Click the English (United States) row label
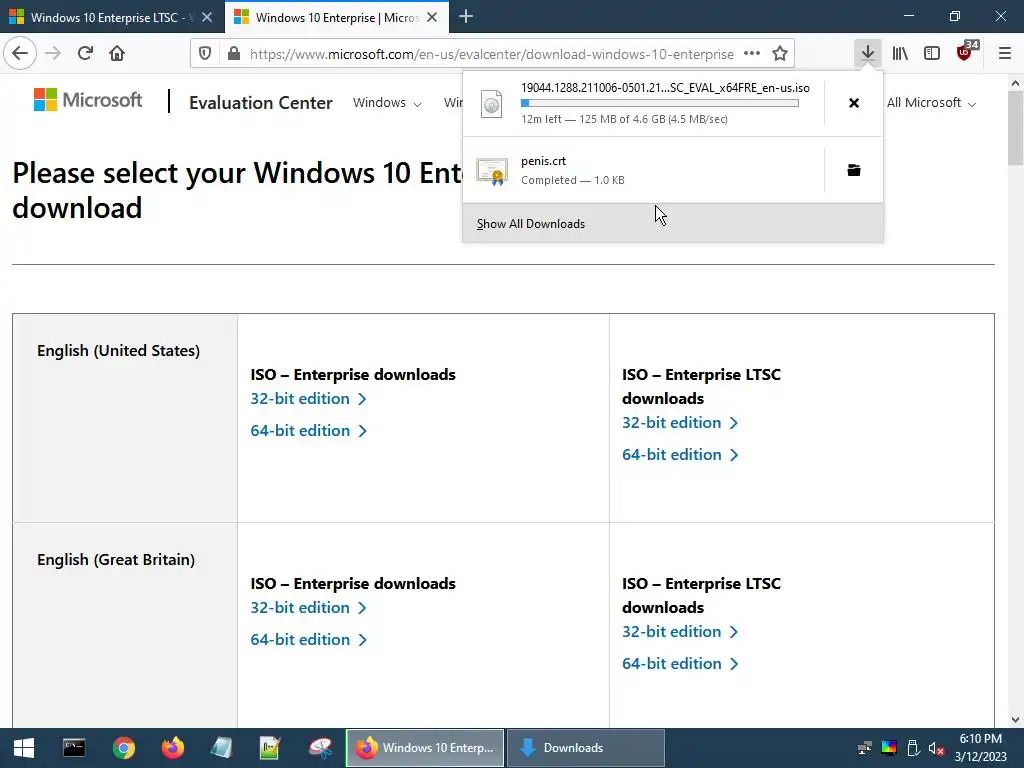This screenshot has width=1024, height=768. click(x=118, y=351)
